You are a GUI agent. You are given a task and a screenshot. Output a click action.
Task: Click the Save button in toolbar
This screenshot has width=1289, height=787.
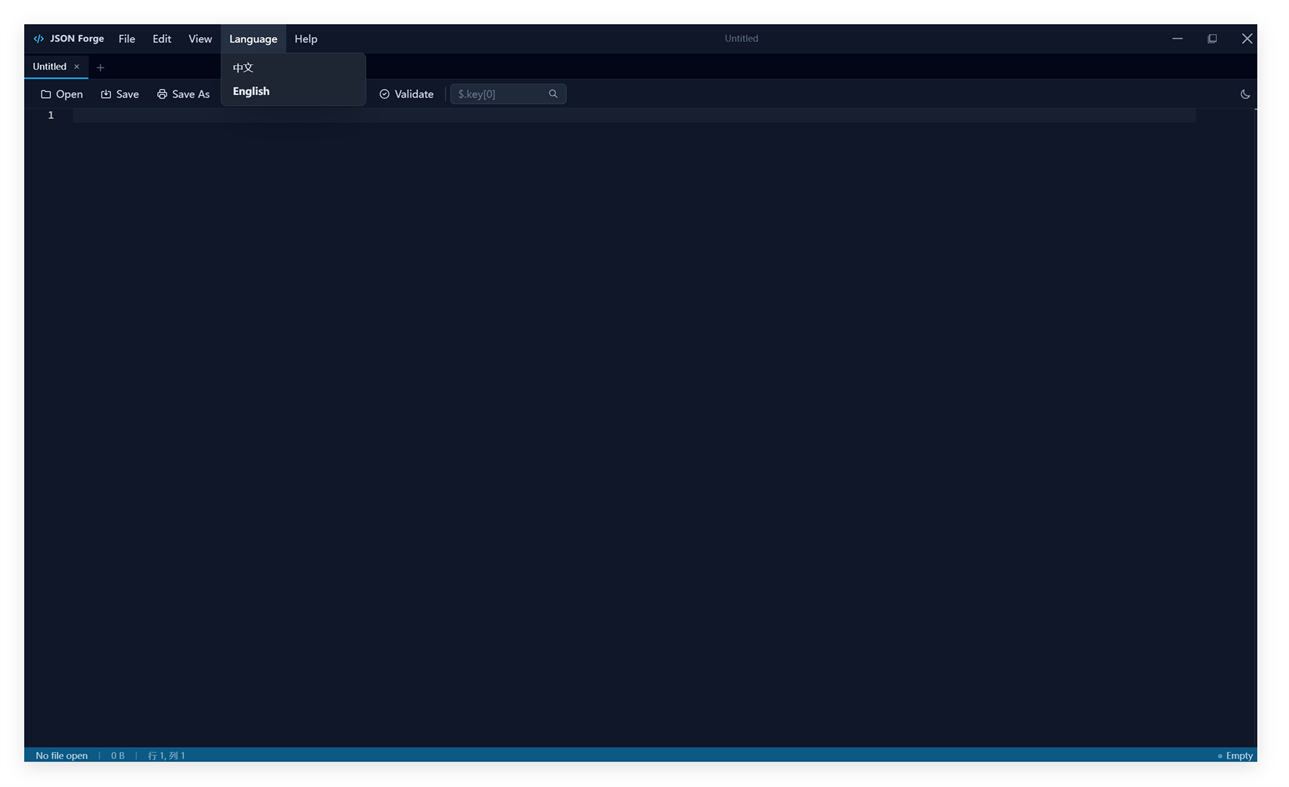click(120, 94)
